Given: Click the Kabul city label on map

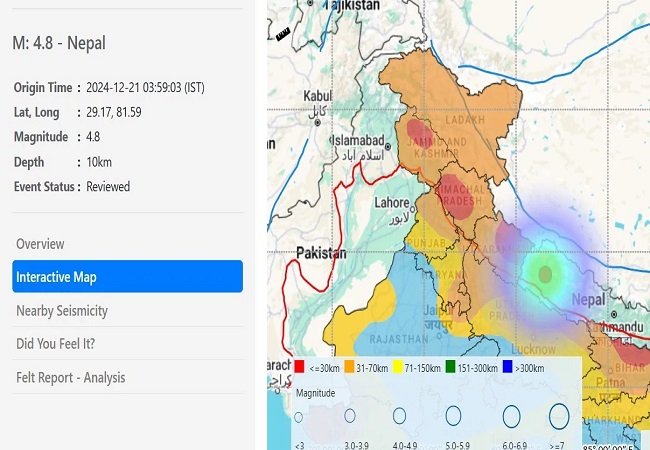Looking at the screenshot, I should coord(318,96).
